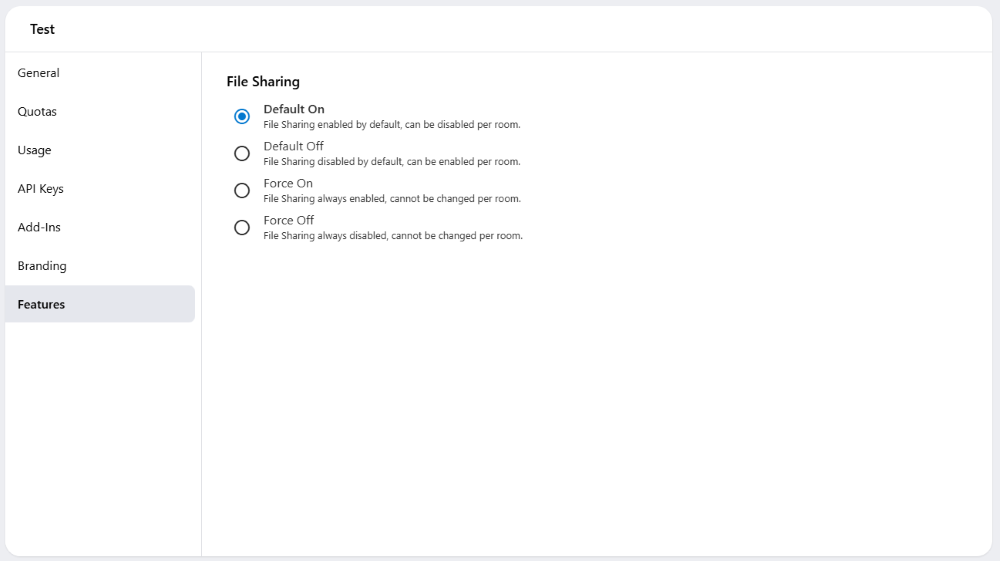Screen dimensions: 1000x561
Task: Open the Branding tab
Action: (x=100, y=266)
